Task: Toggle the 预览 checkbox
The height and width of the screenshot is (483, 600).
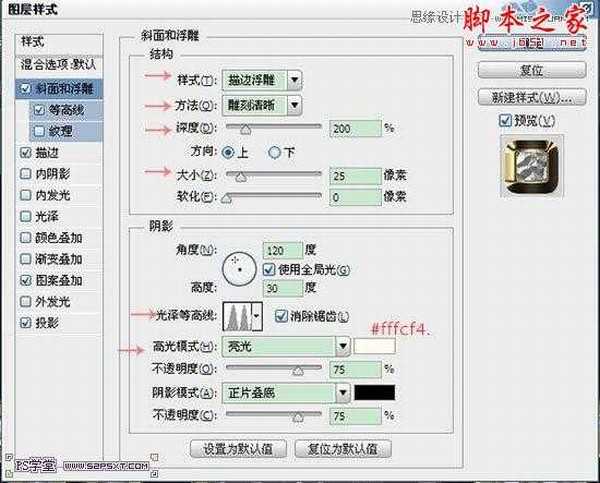Action: pyautogui.click(x=505, y=121)
